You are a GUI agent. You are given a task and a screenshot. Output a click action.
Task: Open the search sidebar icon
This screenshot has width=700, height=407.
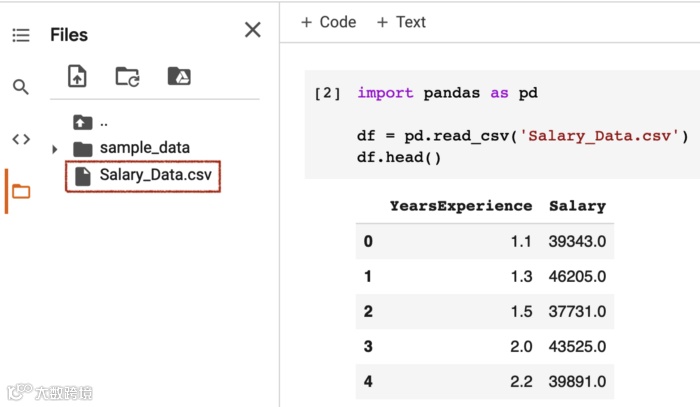click(21, 87)
